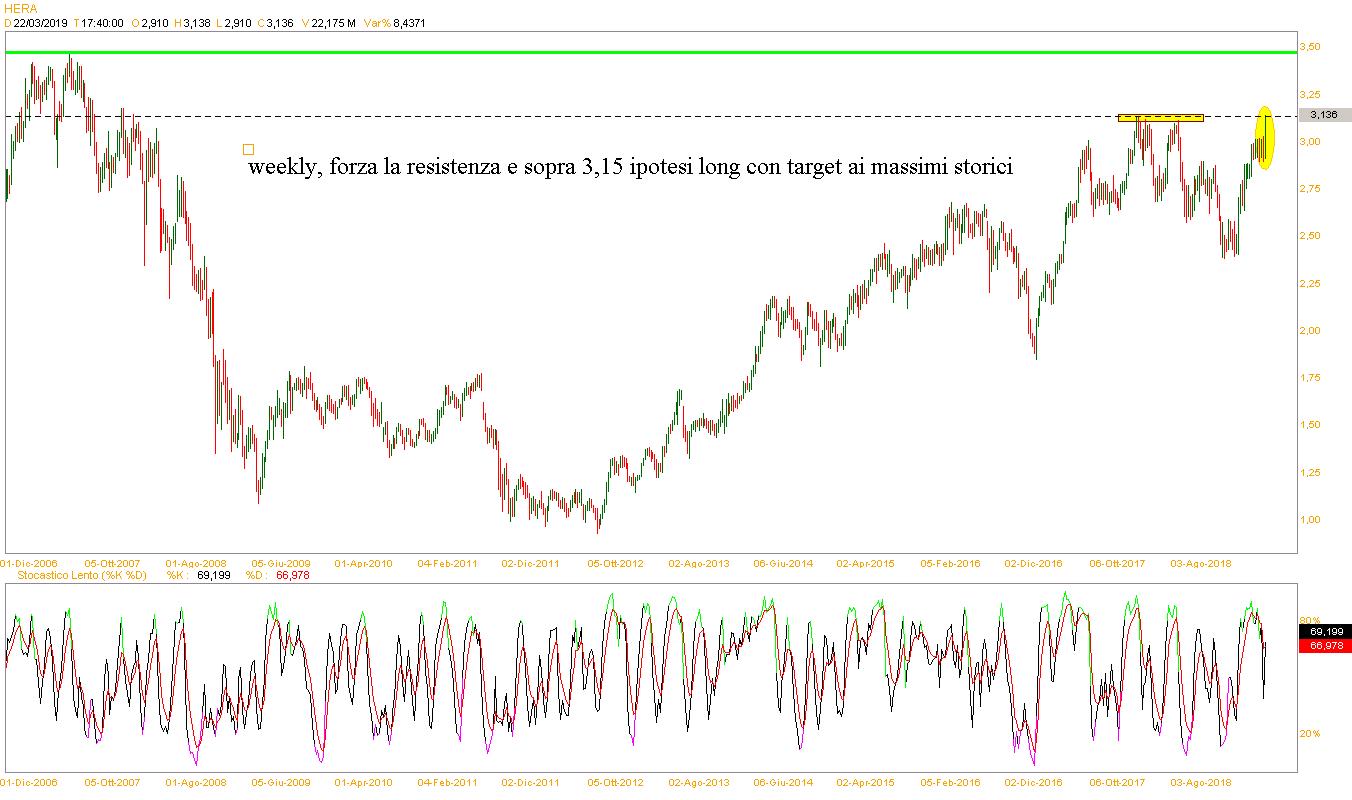This screenshot has width=1352, height=800.
Task: Click the small orange annotation square marker
Action: tap(248, 149)
